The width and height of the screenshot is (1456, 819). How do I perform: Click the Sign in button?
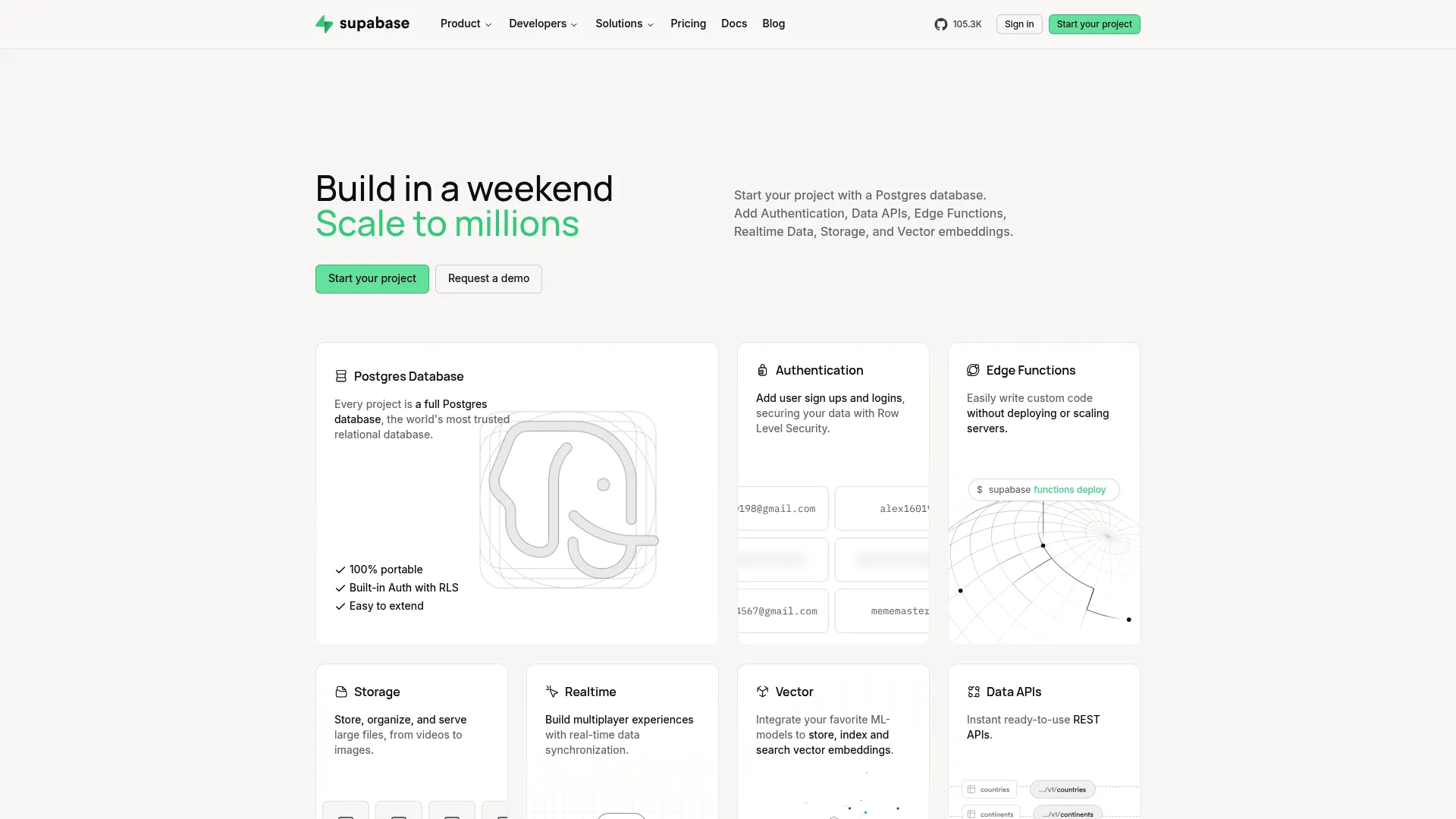click(1019, 24)
